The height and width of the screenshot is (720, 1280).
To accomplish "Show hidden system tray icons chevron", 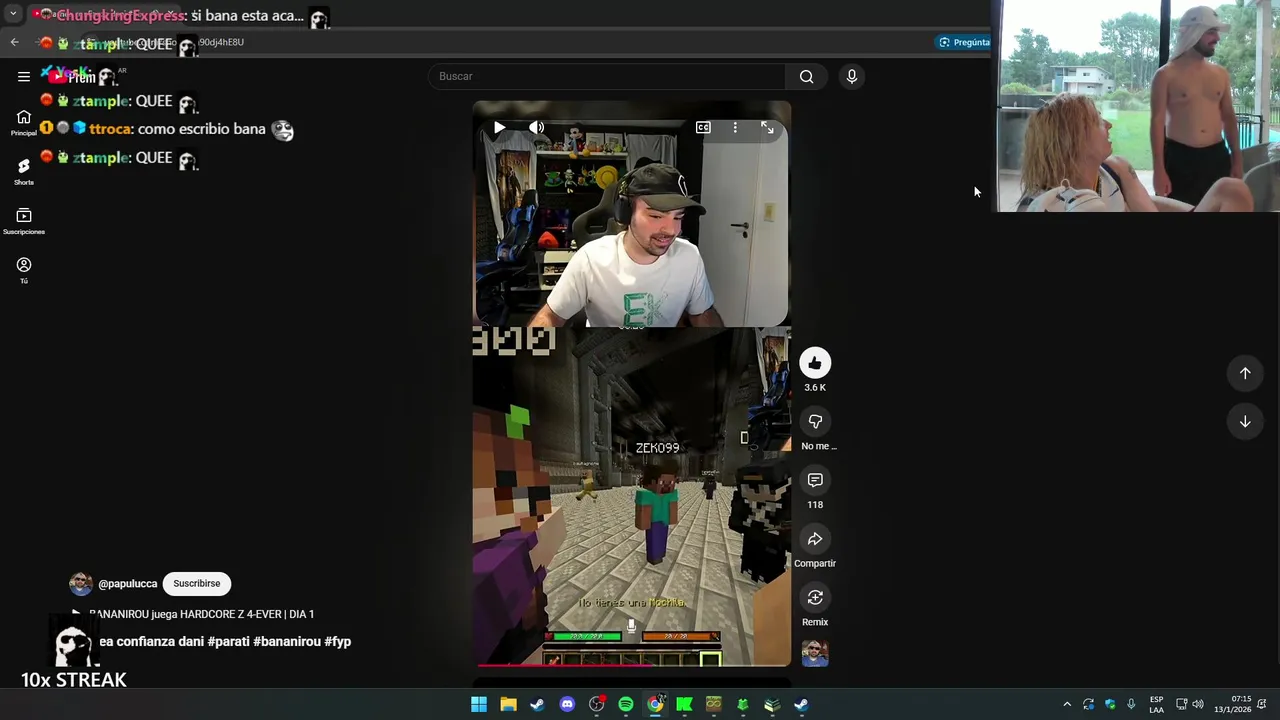I will (x=1067, y=705).
